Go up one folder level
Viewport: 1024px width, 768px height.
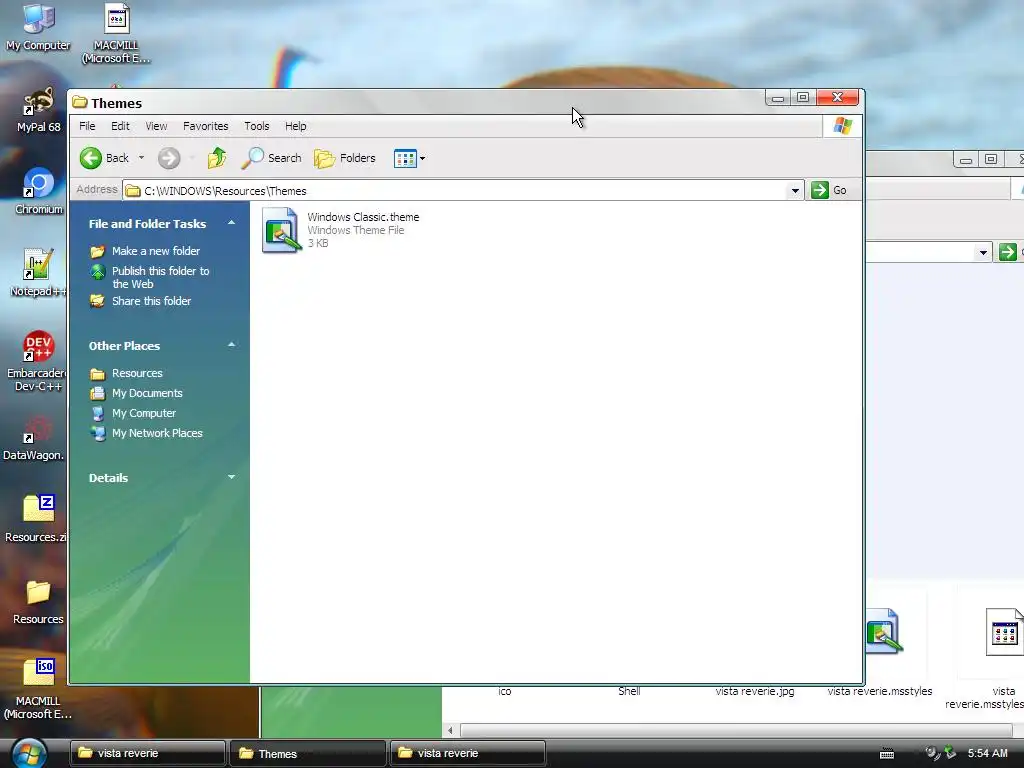[x=217, y=158]
